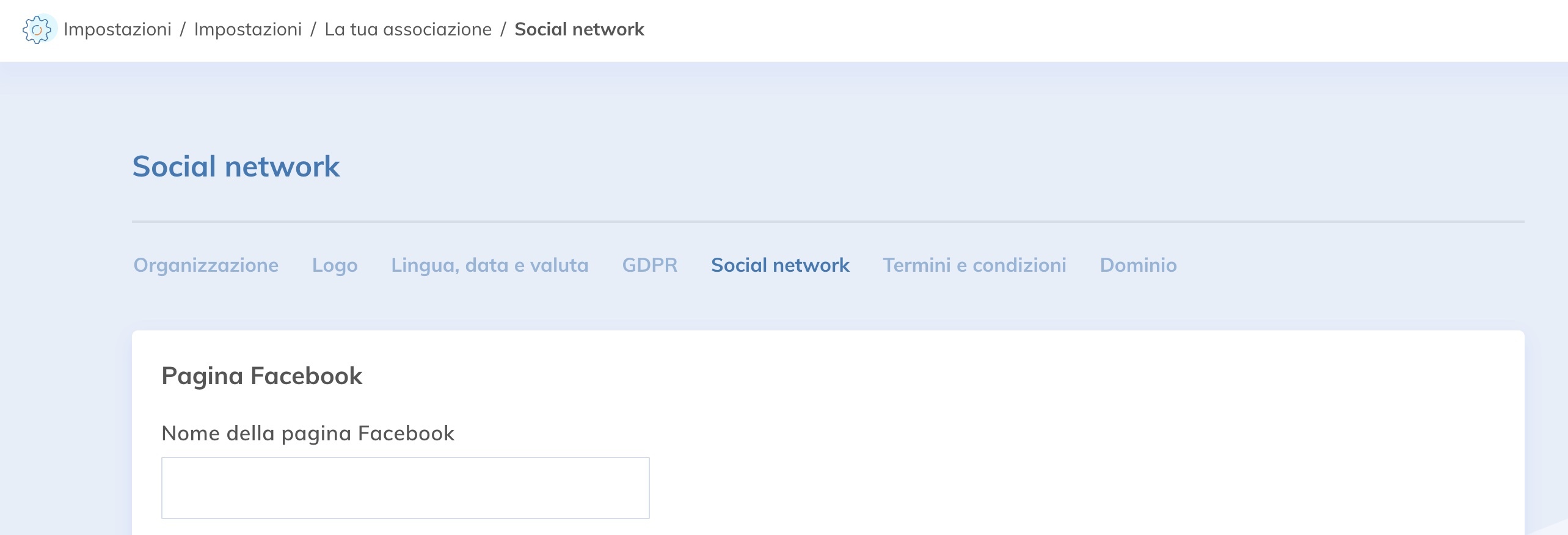Go to domain settings via Dominio
The height and width of the screenshot is (535, 1568).
(1137, 265)
